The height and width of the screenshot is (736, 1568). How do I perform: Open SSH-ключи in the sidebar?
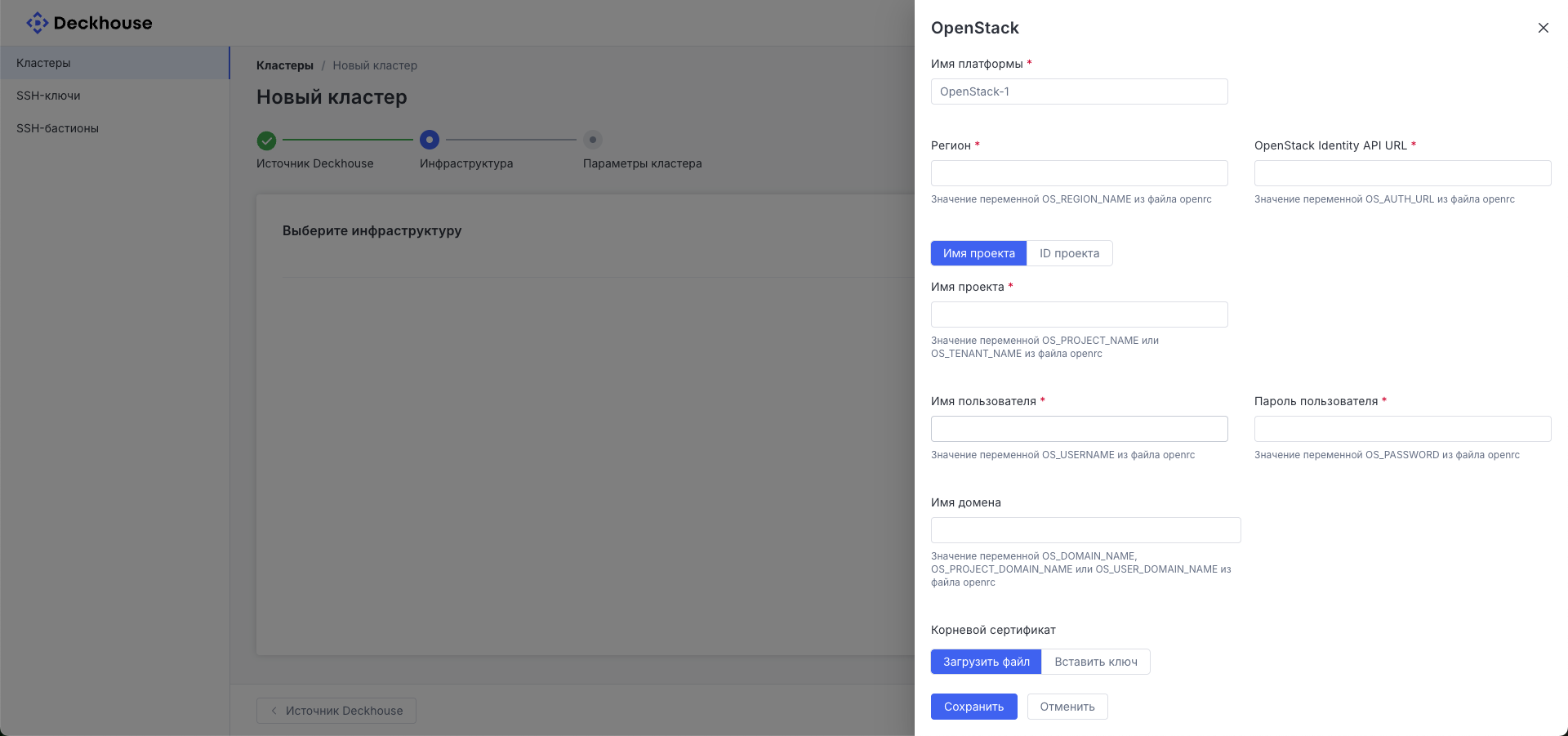114,96
